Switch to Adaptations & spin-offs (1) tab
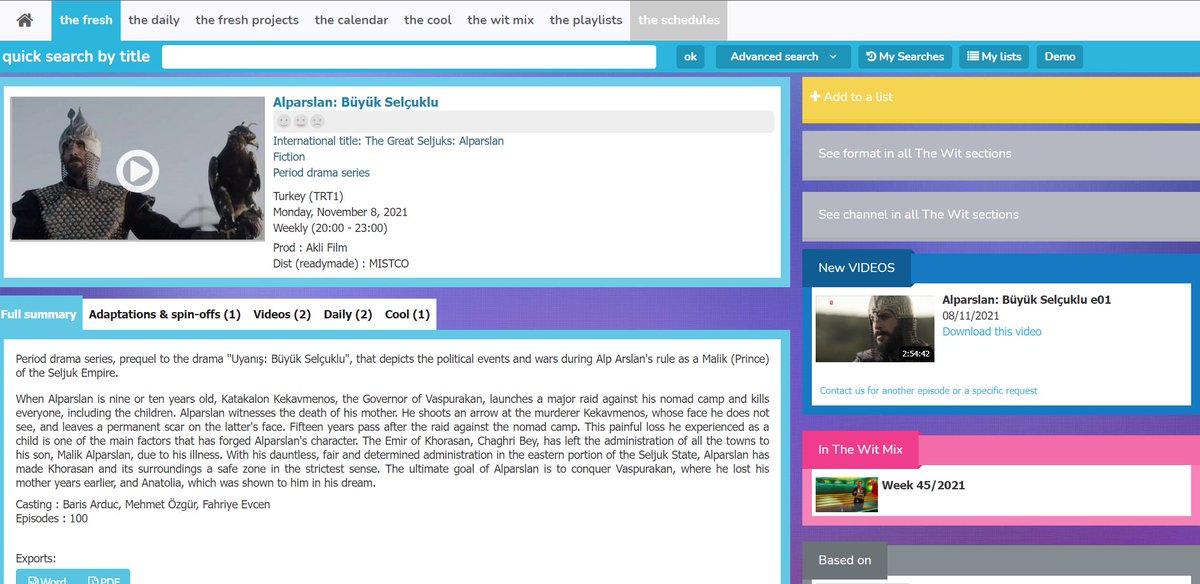The height and width of the screenshot is (584, 1200). 165,314
